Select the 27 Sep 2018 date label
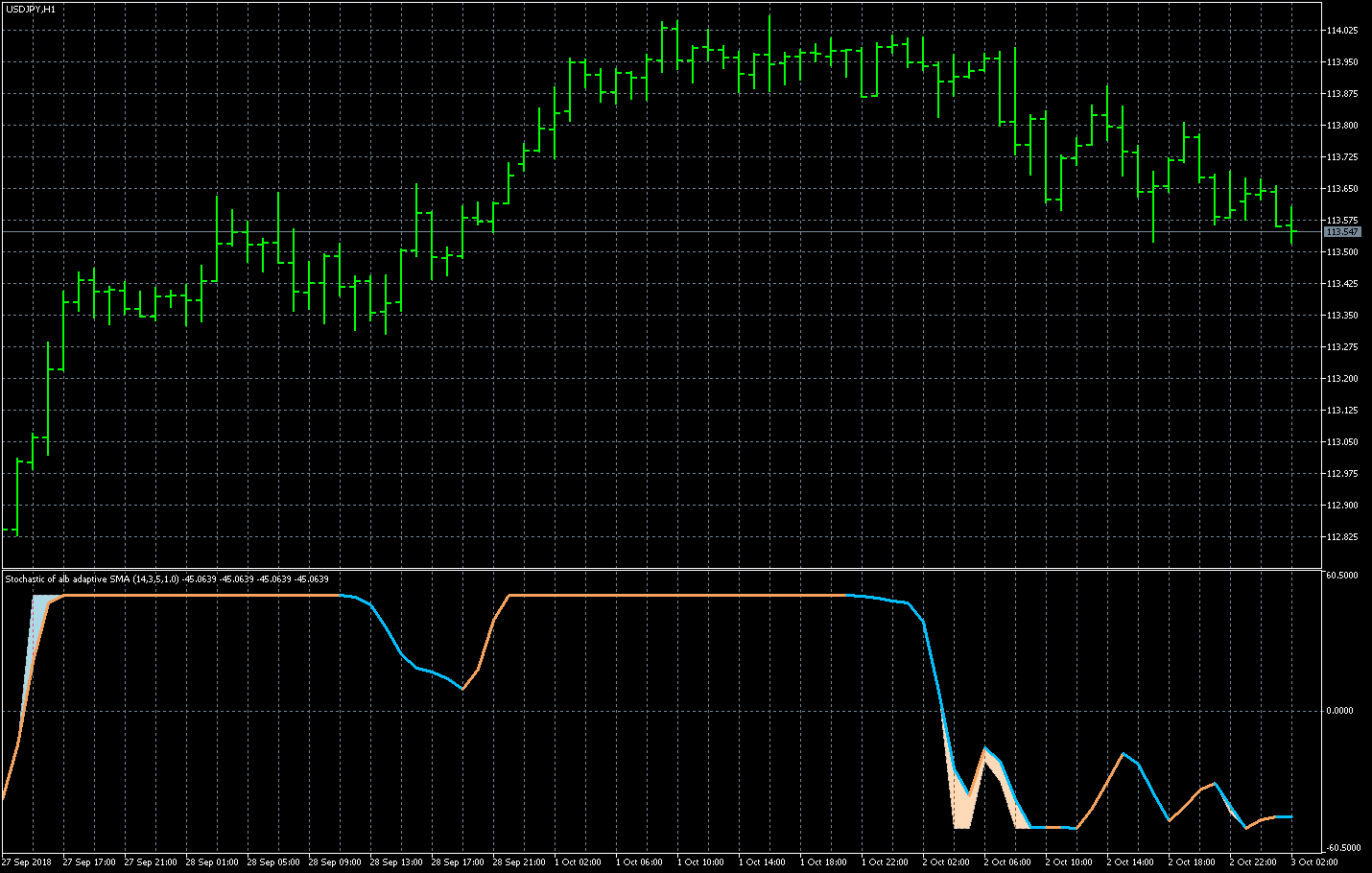The width and height of the screenshot is (1372, 873). pyautogui.click(x=28, y=862)
